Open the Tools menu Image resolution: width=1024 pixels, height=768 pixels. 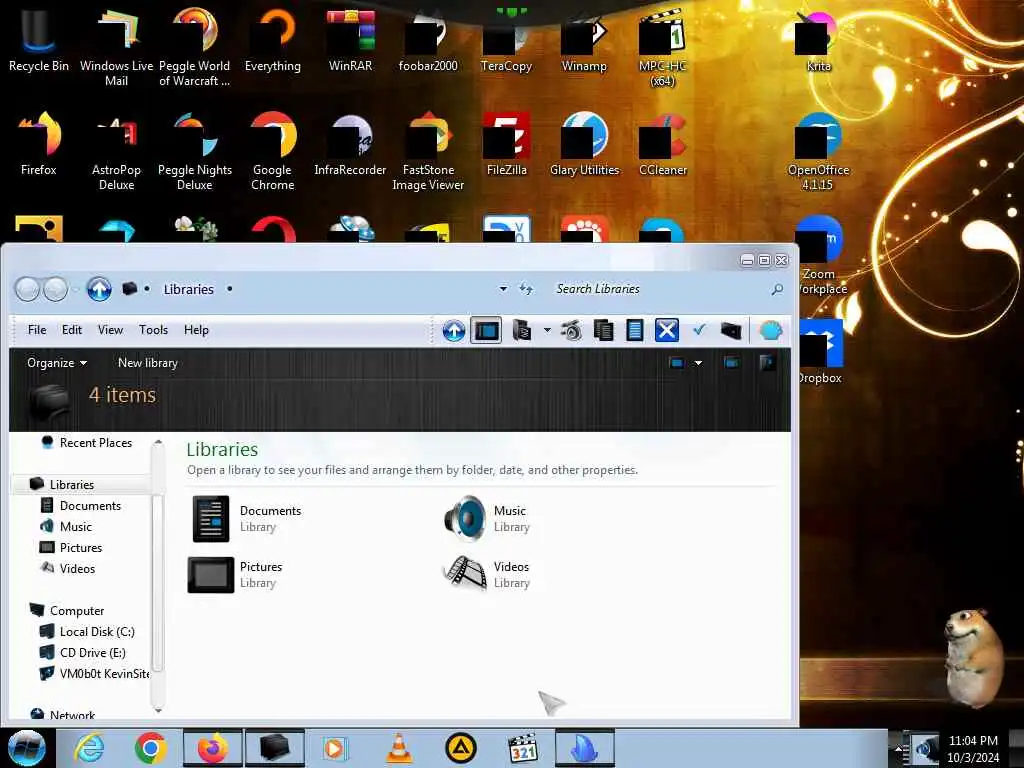click(x=153, y=330)
